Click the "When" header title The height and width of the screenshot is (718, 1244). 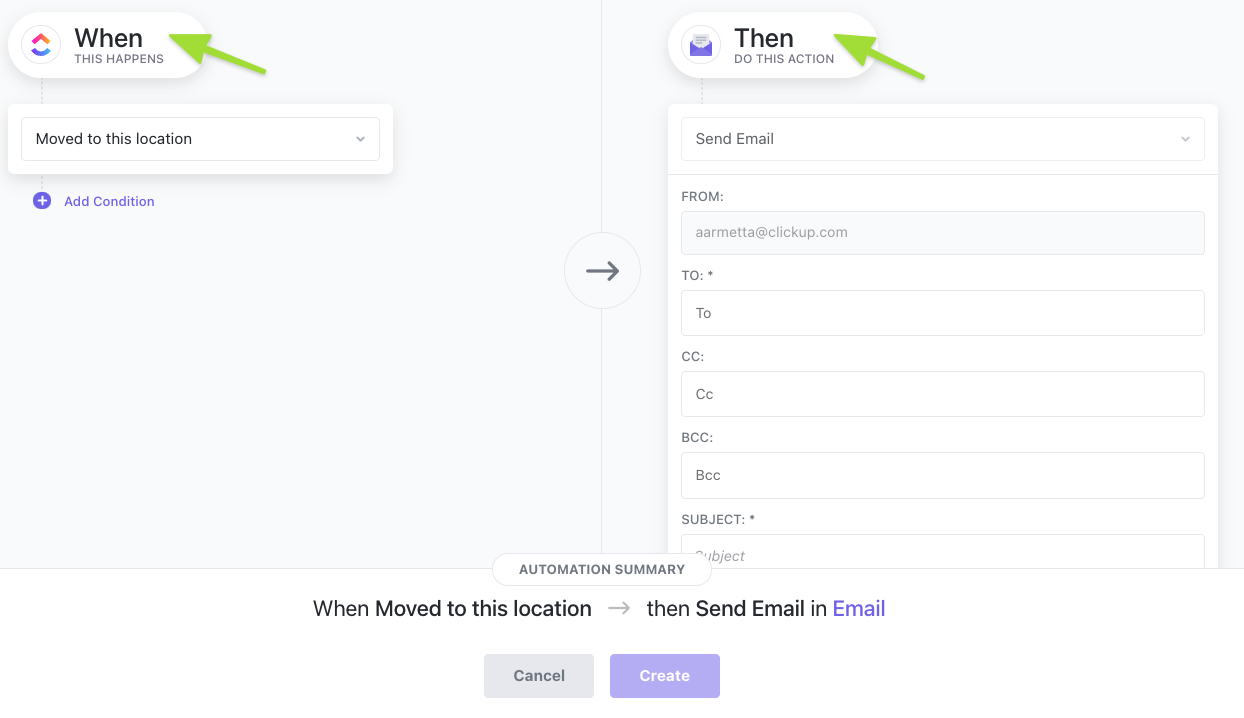click(108, 39)
